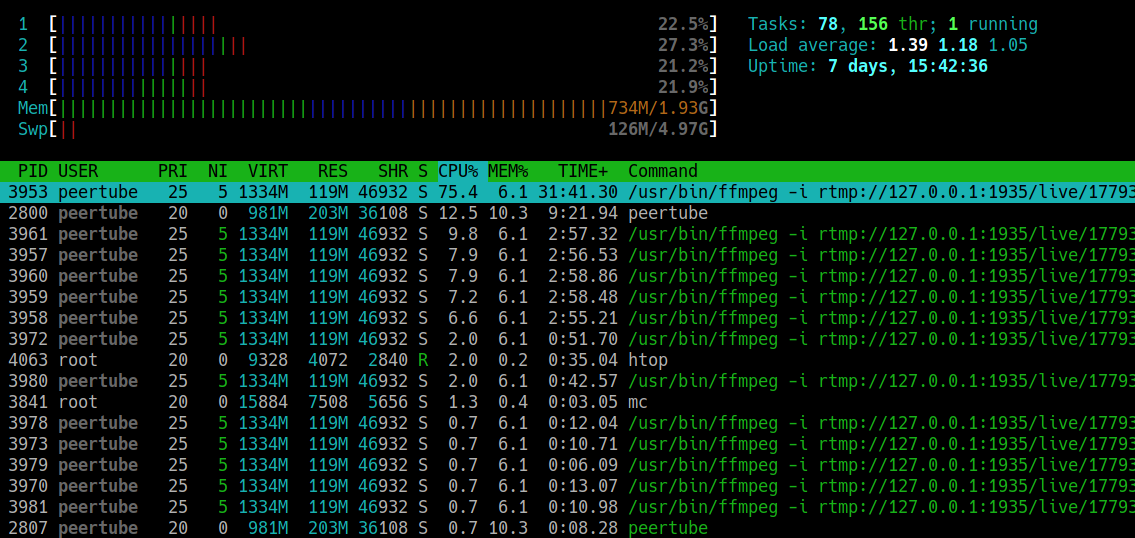Screen dimensions: 1135x538
Task: Sort by the MEM% column header
Action: [508, 171]
